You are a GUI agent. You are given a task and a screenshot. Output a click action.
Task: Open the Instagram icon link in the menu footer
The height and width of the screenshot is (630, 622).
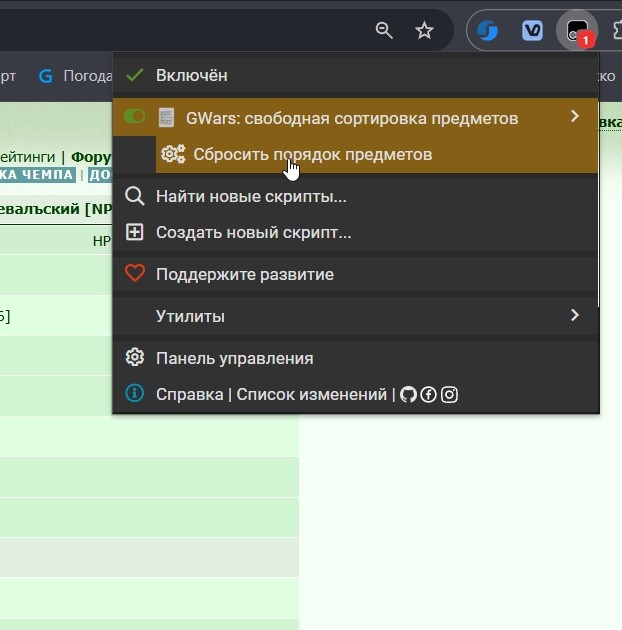coord(449,395)
